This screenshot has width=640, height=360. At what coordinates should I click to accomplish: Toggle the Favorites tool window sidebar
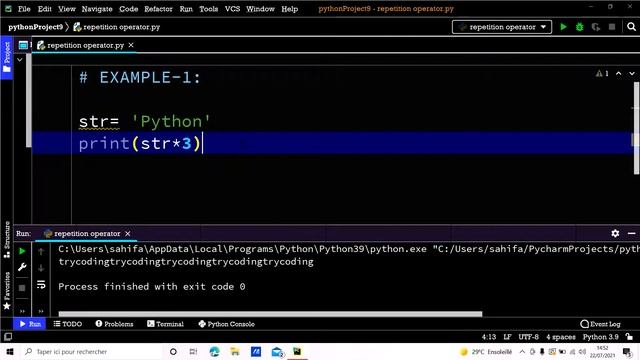click(7, 291)
